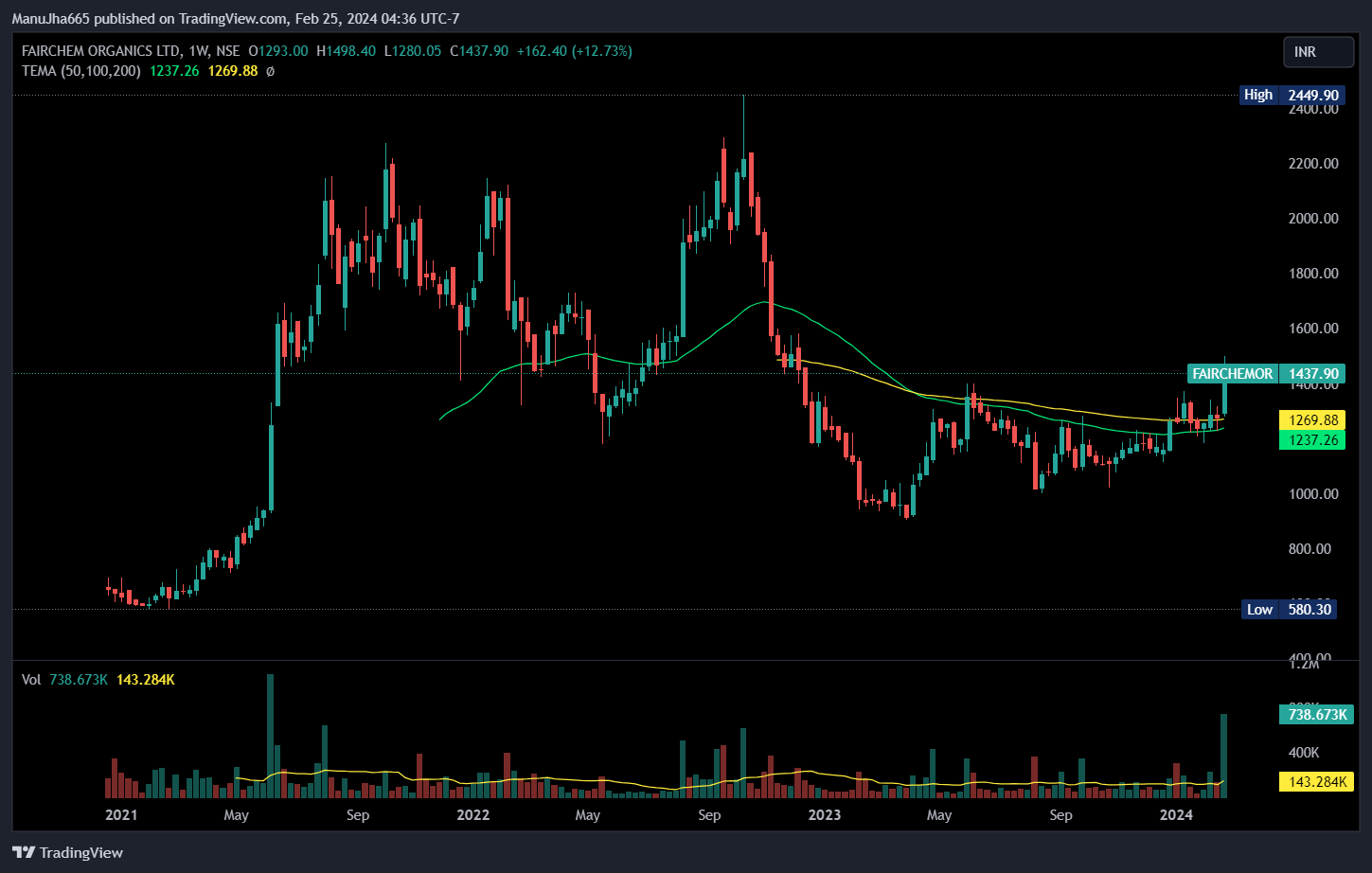
Task: Click the 2000.00 price scale label
Action: (1313, 219)
